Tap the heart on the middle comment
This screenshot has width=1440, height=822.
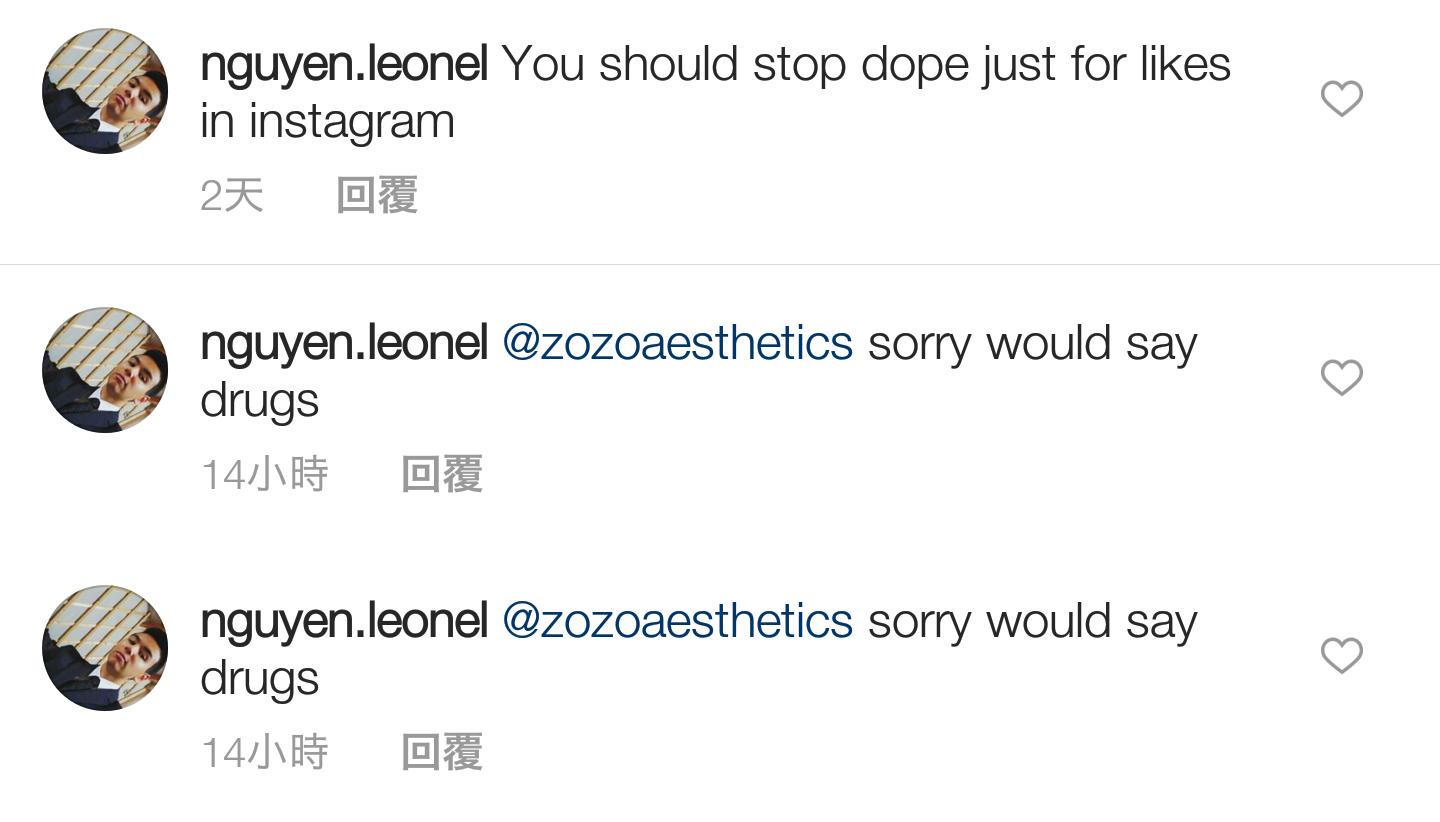[1341, 377]
